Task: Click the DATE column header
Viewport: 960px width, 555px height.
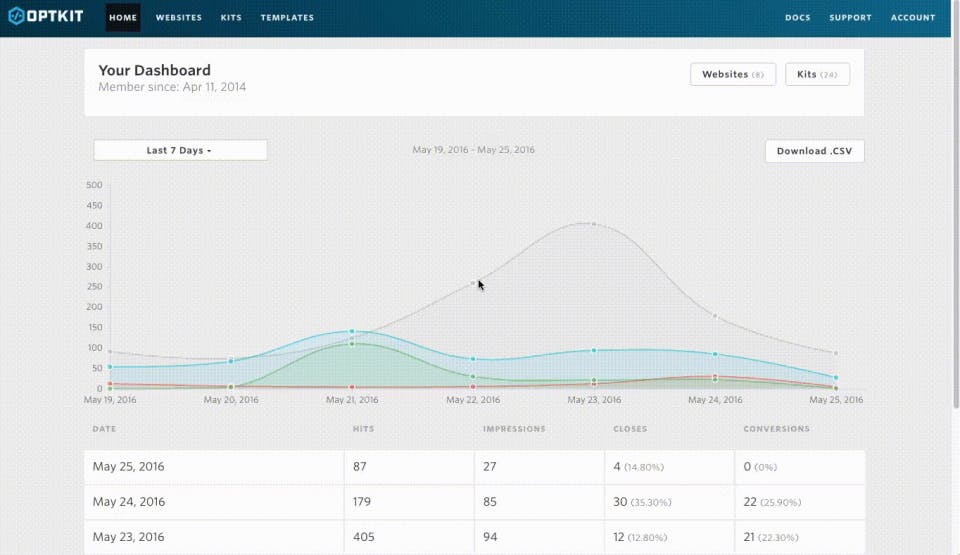Action: click(x=104, y=429)
